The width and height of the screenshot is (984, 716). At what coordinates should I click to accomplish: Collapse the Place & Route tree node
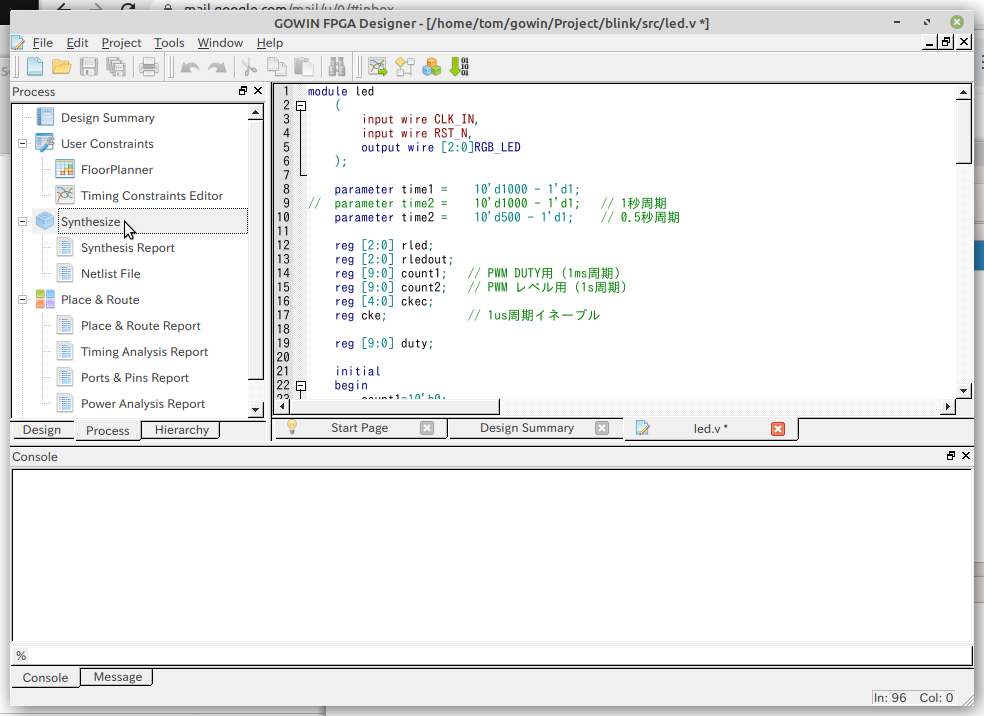pos(23,300)
